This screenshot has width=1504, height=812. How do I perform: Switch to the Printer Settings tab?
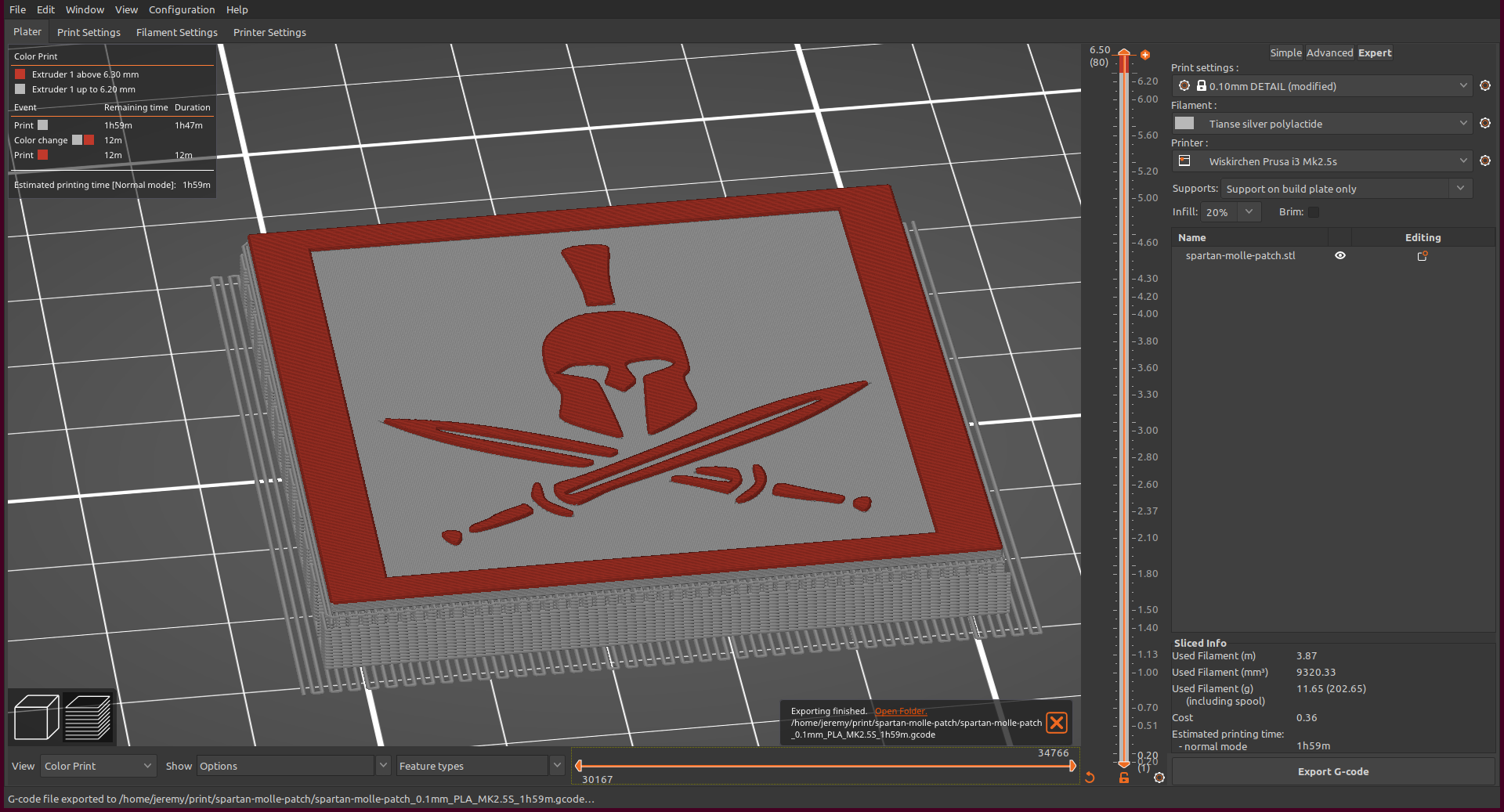point(269,32)
